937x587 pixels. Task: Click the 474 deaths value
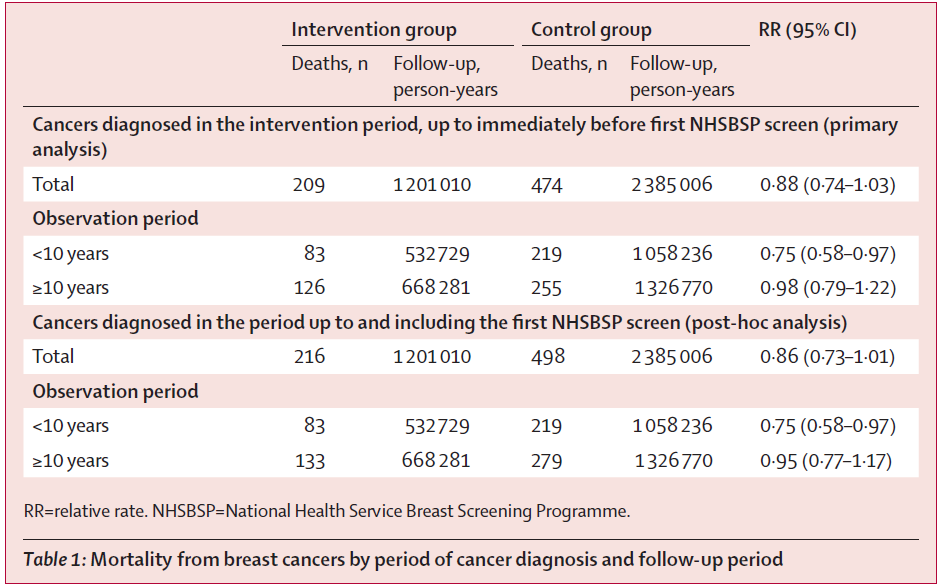547,185
